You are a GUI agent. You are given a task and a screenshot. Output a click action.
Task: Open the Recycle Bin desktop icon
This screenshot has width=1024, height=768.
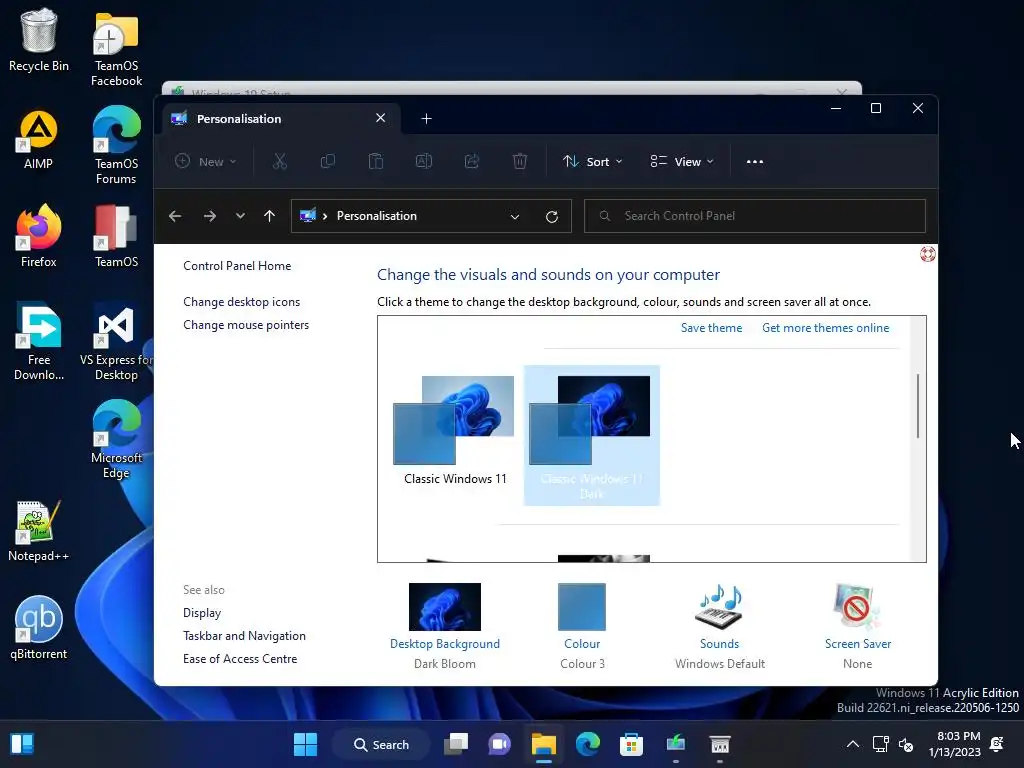(39, 39)
